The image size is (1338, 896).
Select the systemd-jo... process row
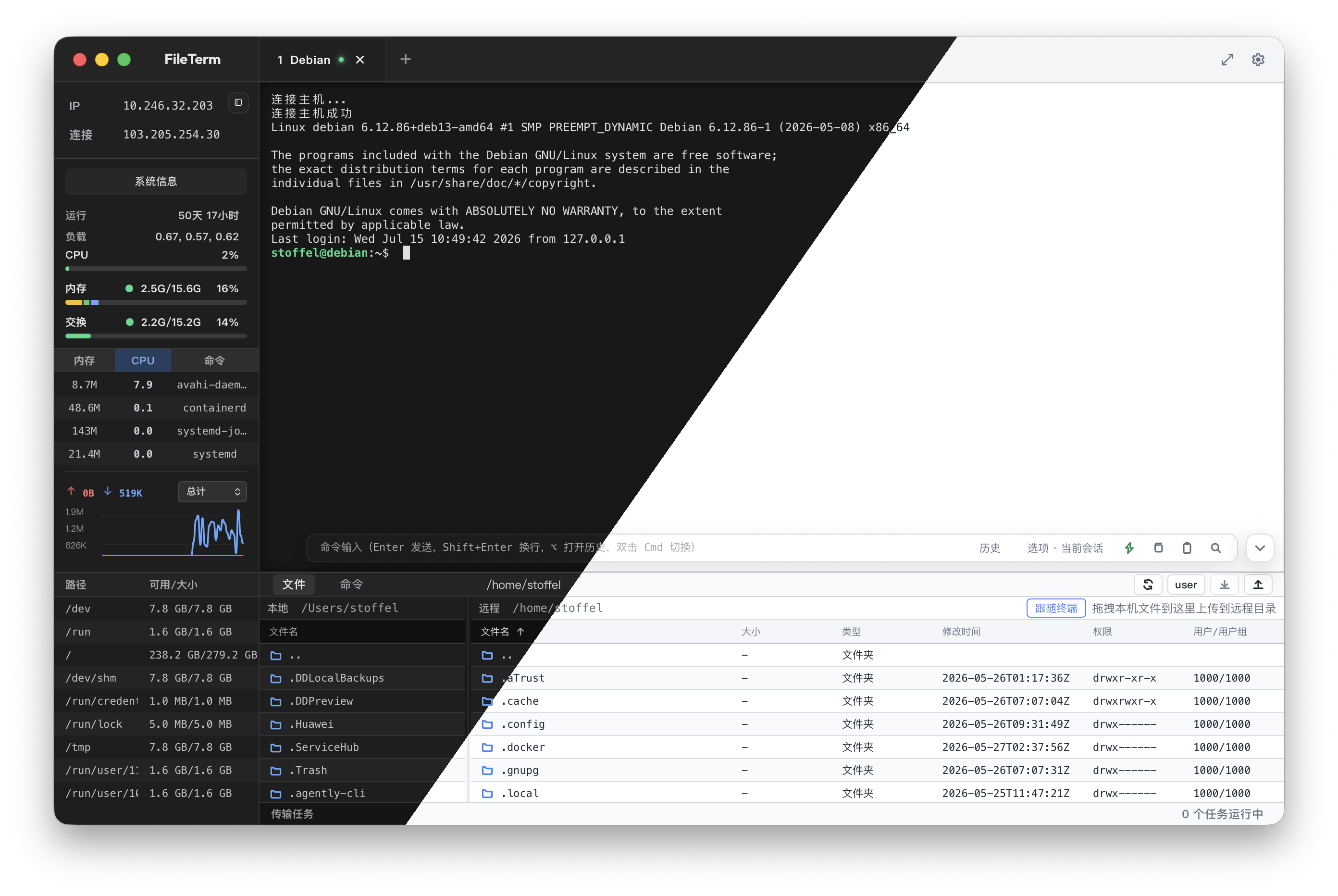(157, 431)
